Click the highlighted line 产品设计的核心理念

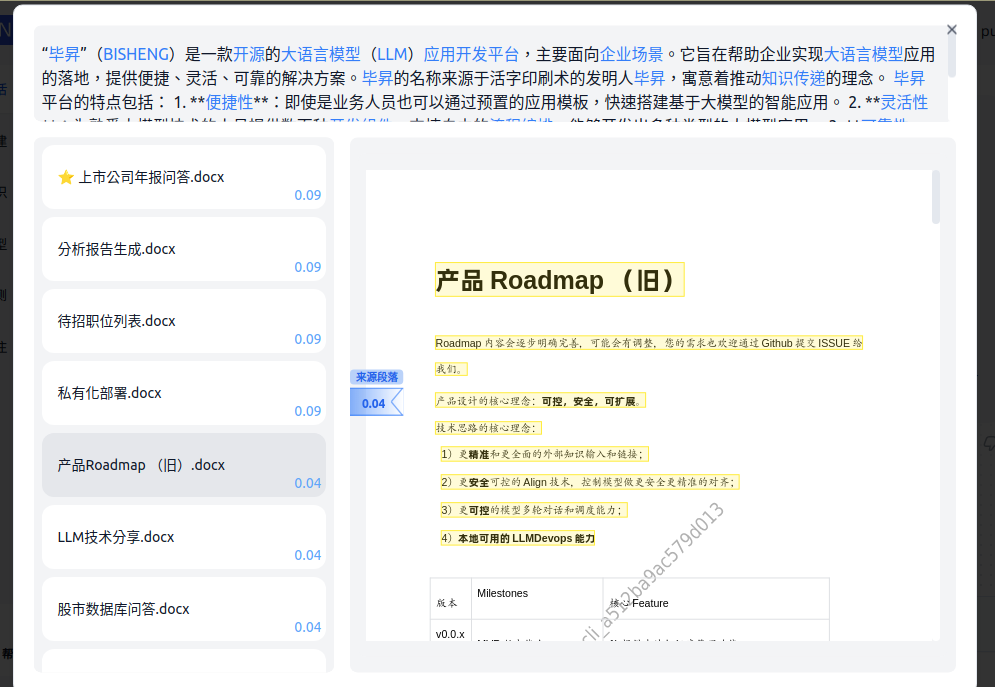pos(540,401)
